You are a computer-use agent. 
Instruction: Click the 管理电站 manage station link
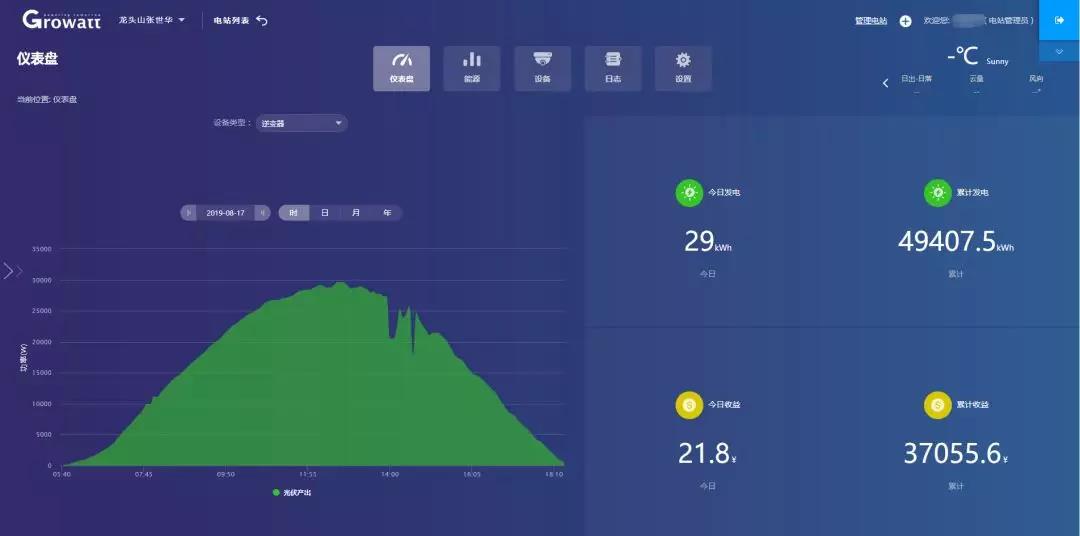(870, 21)
